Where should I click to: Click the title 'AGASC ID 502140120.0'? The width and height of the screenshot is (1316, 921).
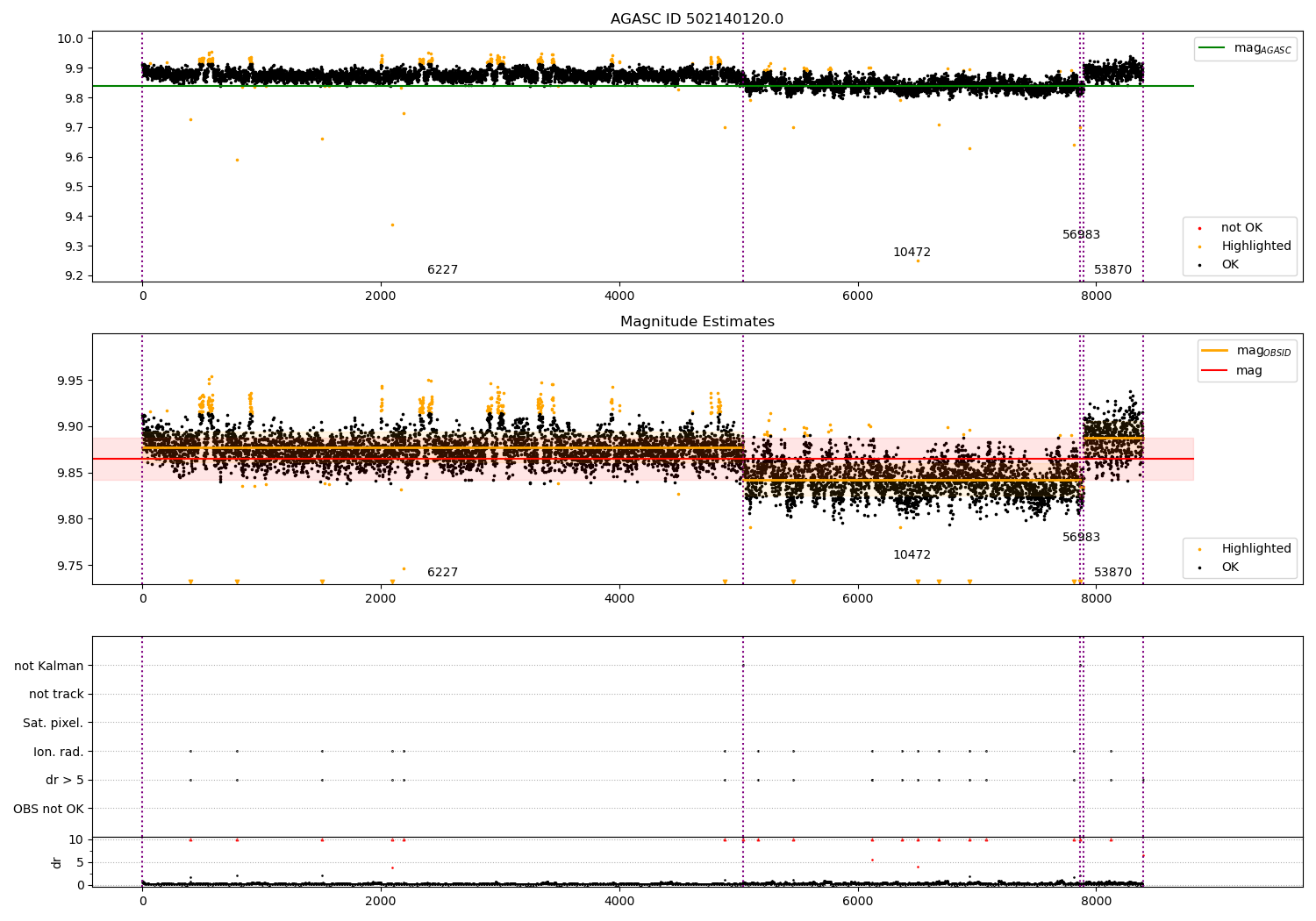[x=697, y=19]
